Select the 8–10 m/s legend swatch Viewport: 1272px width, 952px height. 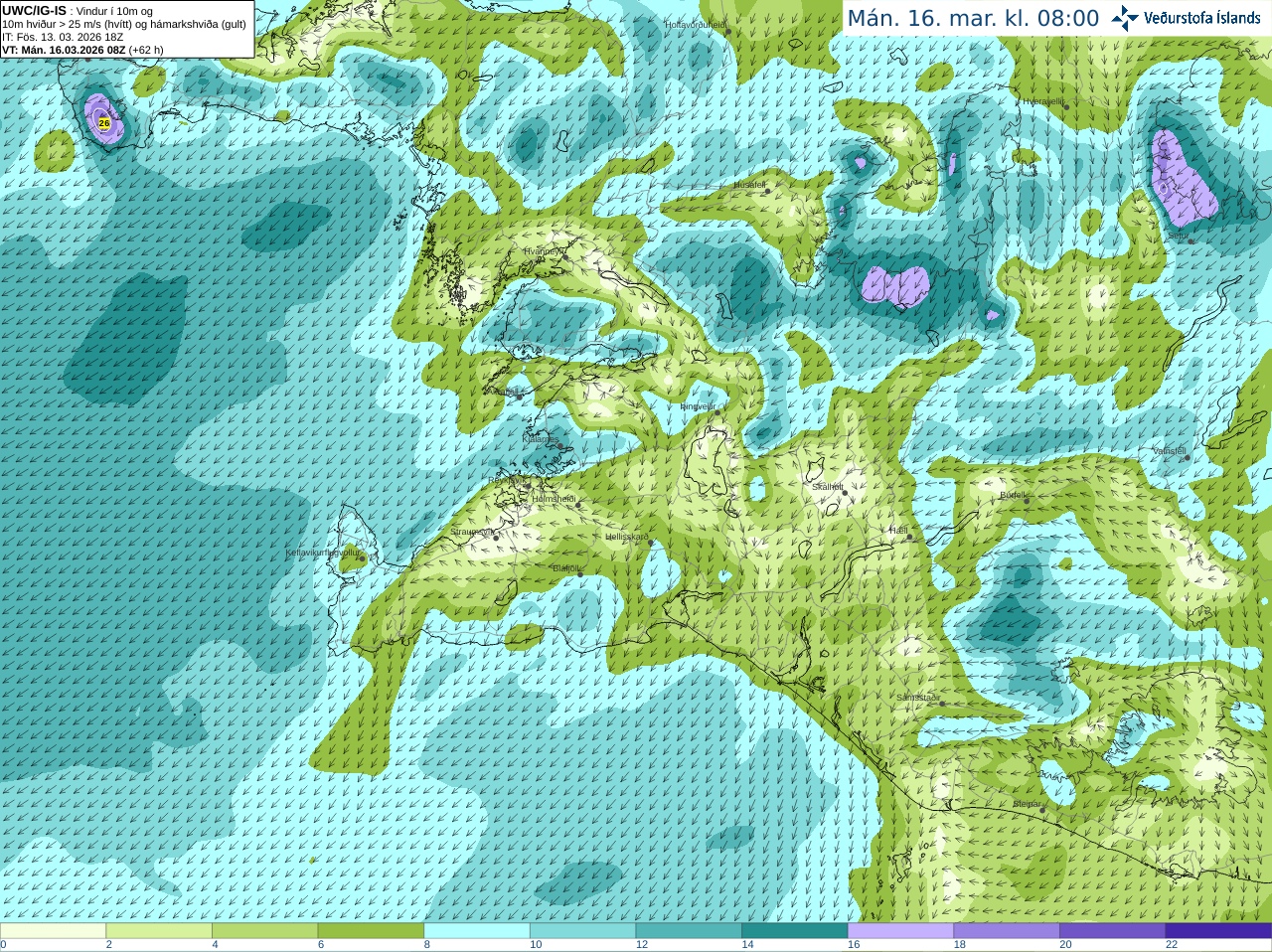pyautogui.click(x=477, y=931)
